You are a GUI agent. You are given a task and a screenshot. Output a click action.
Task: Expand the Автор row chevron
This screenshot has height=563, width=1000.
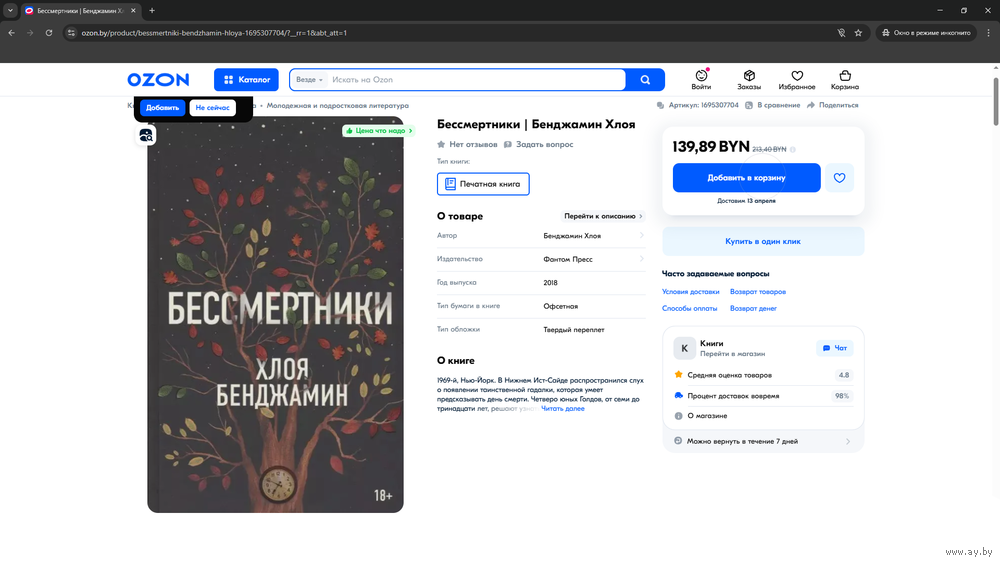pyautogui.click(x=641, y=236)
